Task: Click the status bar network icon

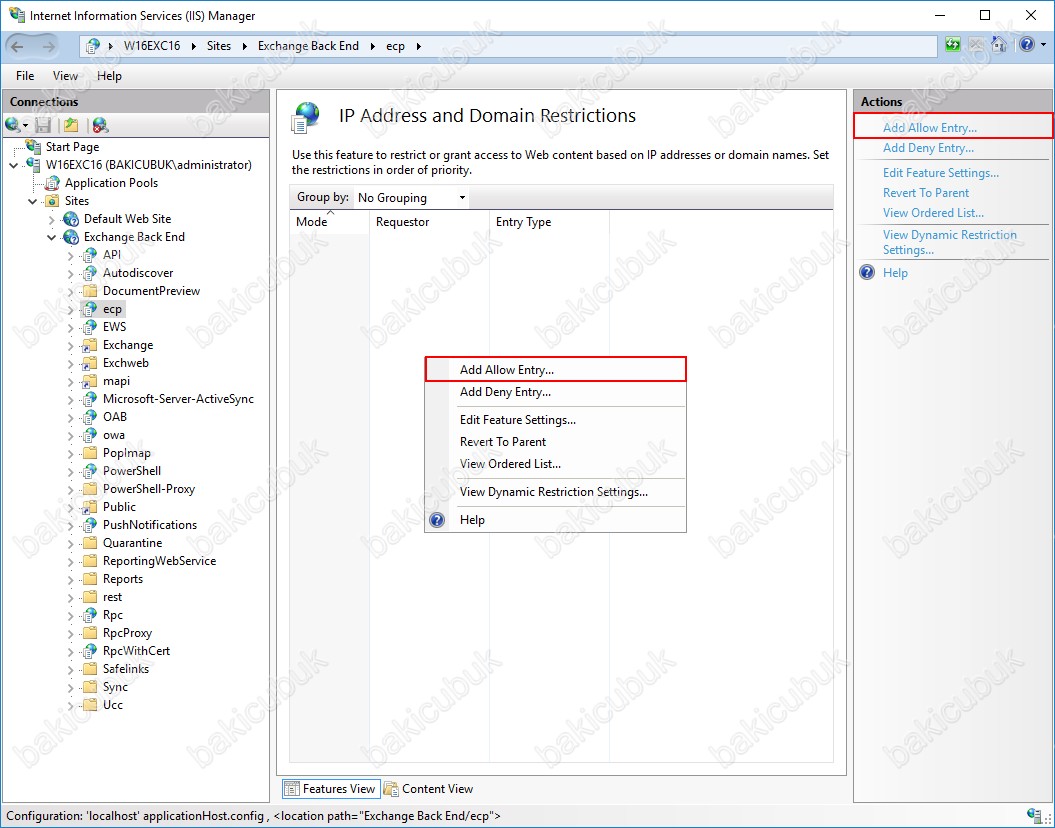Action: tap(1035, 815)
